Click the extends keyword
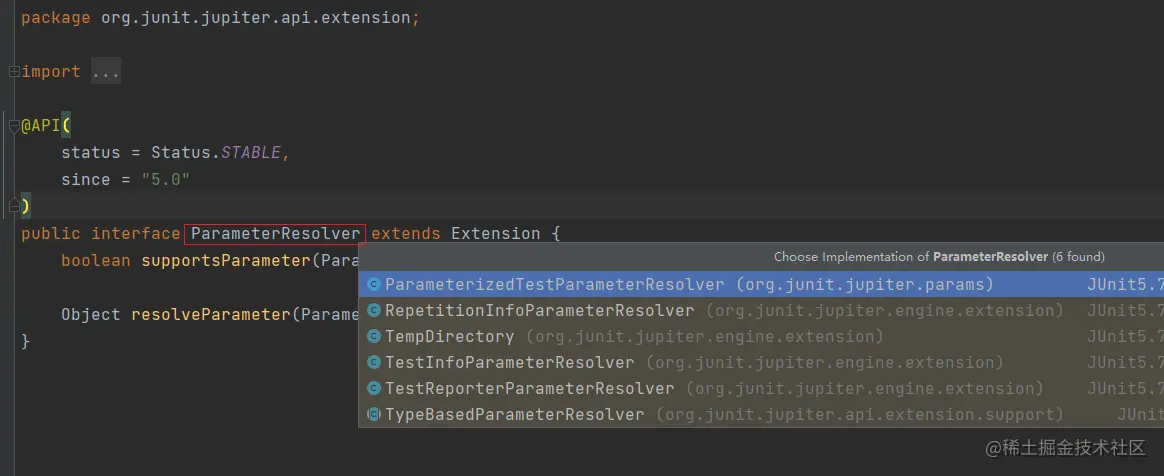1164x476 pixels. pos(405,234)
